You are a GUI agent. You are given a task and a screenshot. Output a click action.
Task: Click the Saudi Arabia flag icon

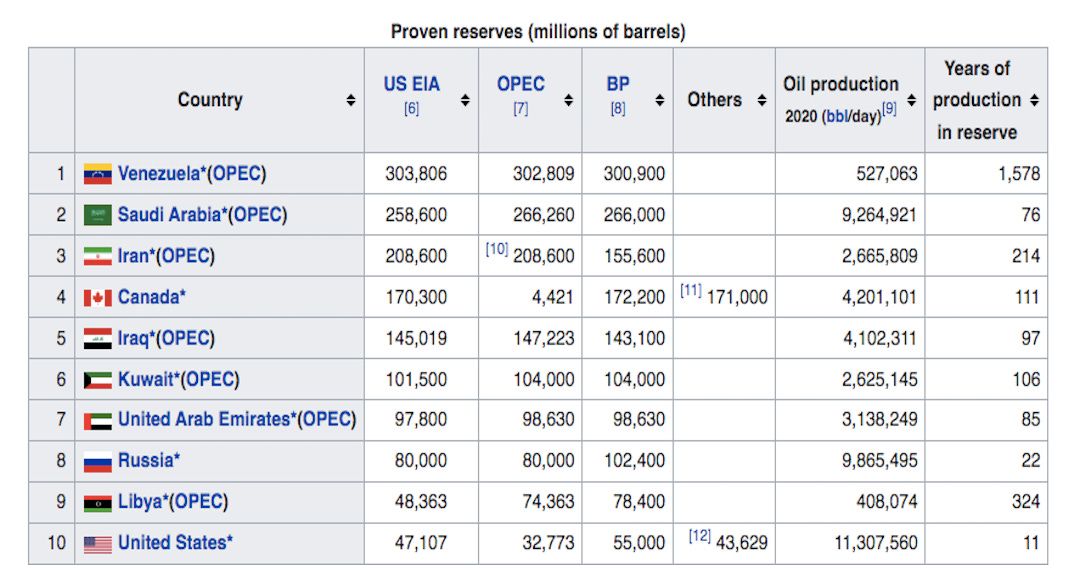point(98,215)
